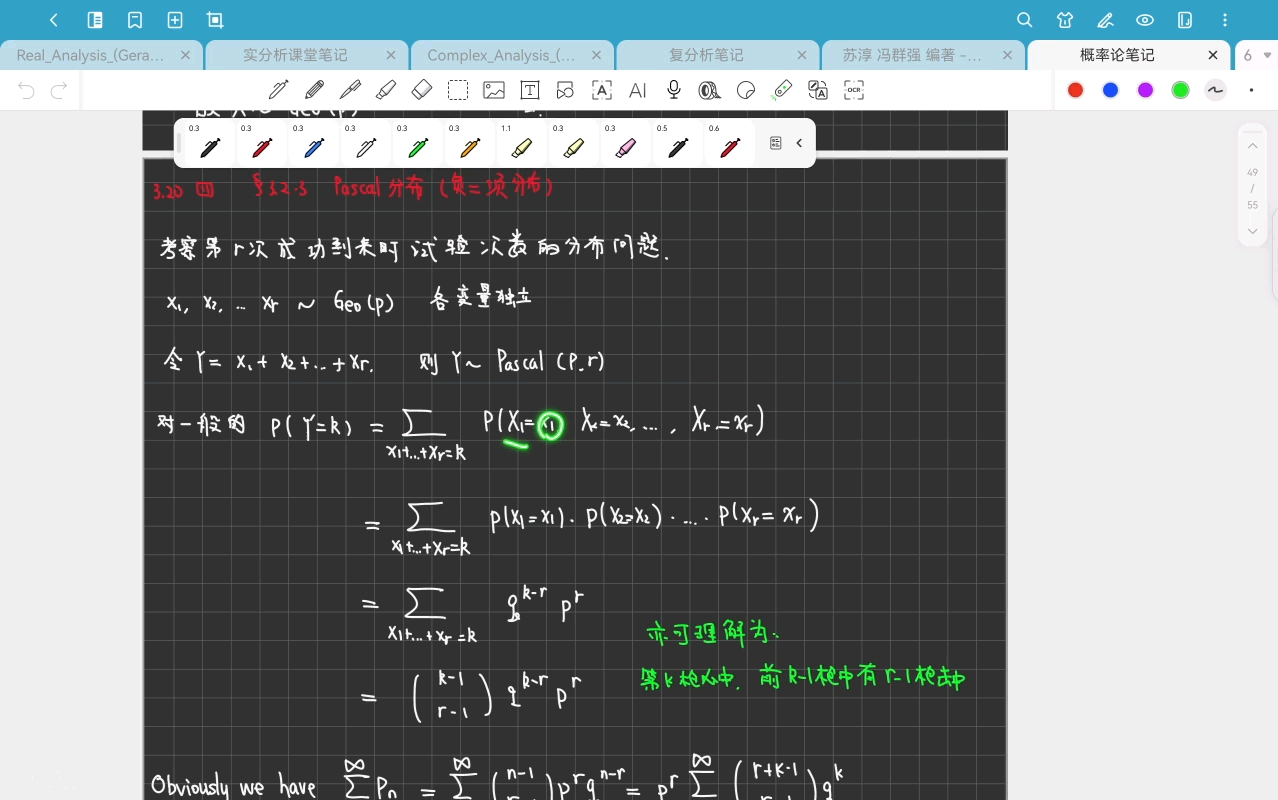1278x800 pixels.
Task: Close the 实分析课堂笔记 tab
Action: click(391, 55)
